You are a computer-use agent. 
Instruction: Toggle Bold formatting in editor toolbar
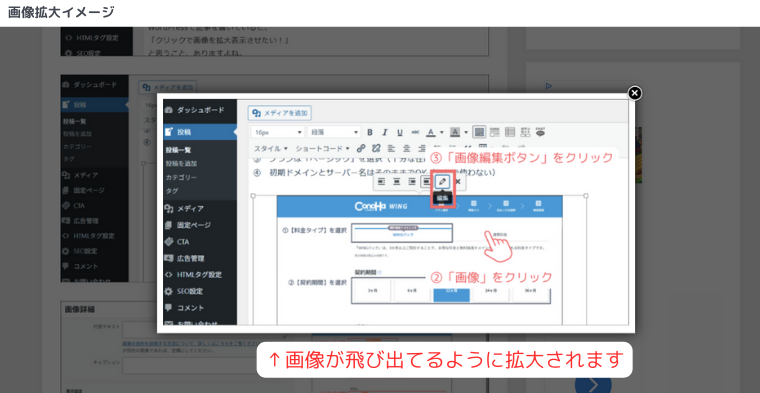tap(370, 132)
